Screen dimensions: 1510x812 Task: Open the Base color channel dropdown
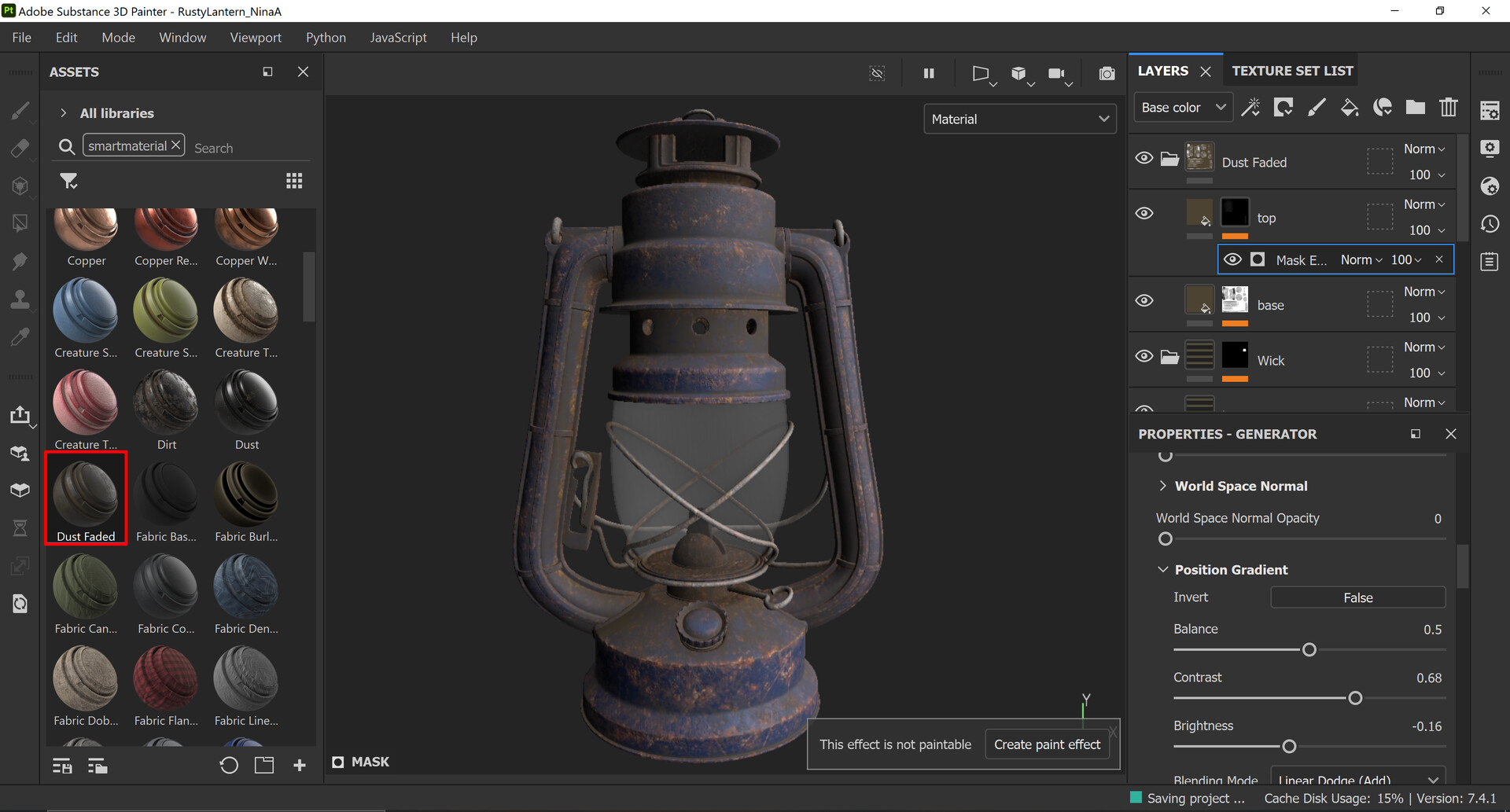point(1183,107)
